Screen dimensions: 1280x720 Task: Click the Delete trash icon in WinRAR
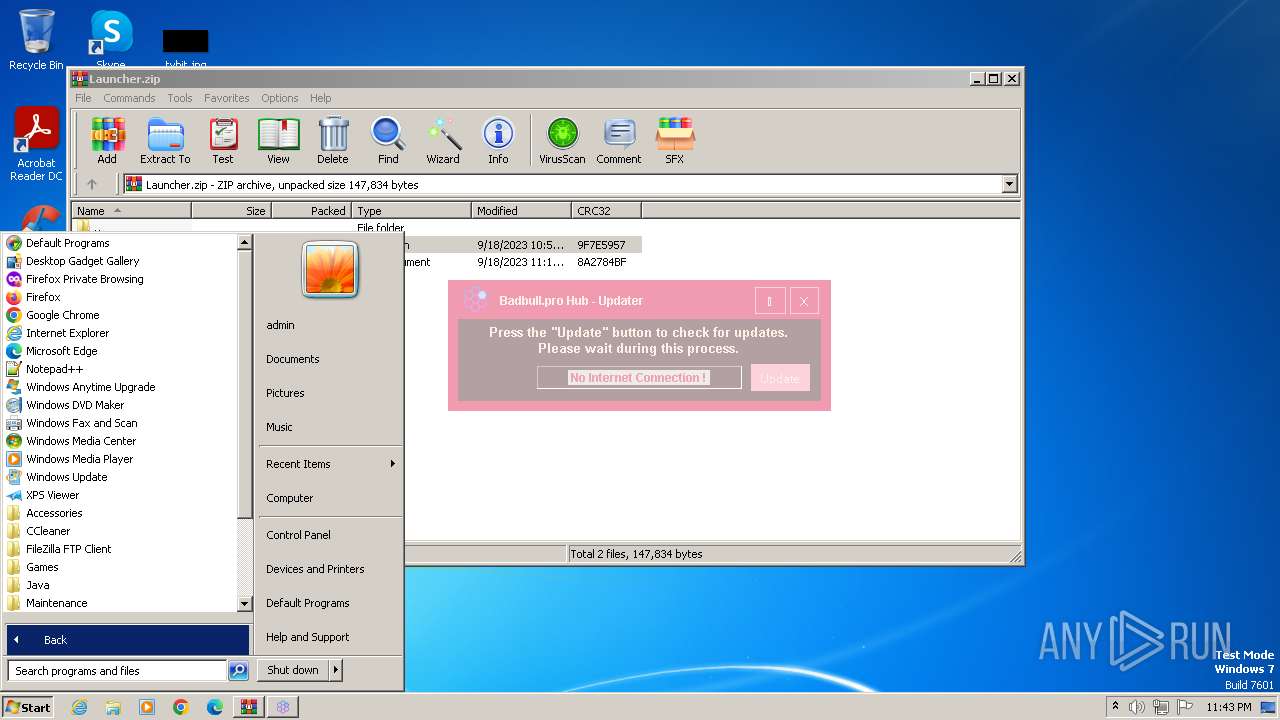point(333,141)
